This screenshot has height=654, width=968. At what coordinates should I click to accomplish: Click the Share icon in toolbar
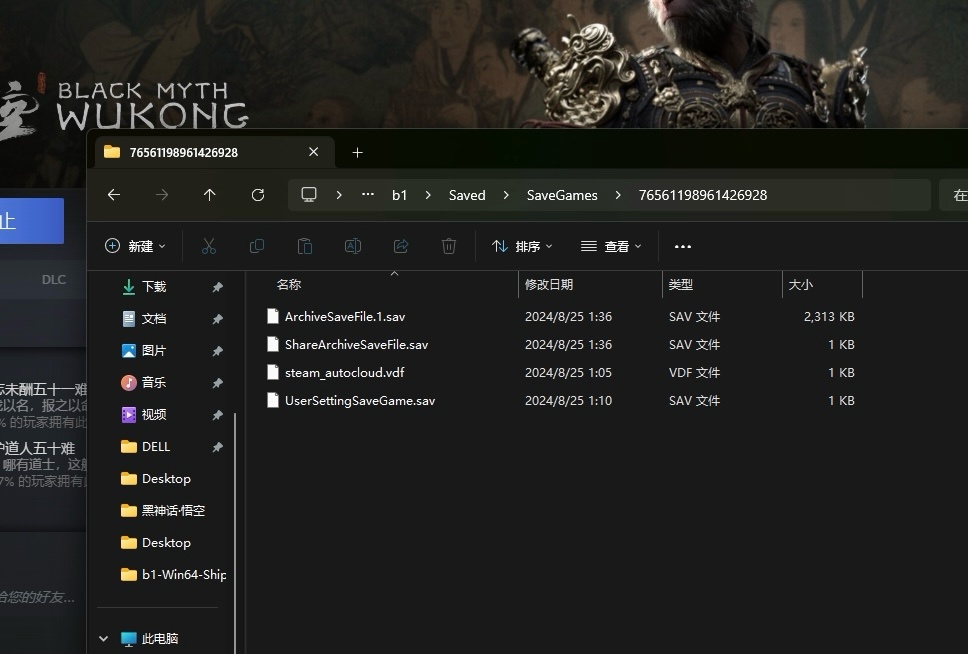tap(401, 246)
